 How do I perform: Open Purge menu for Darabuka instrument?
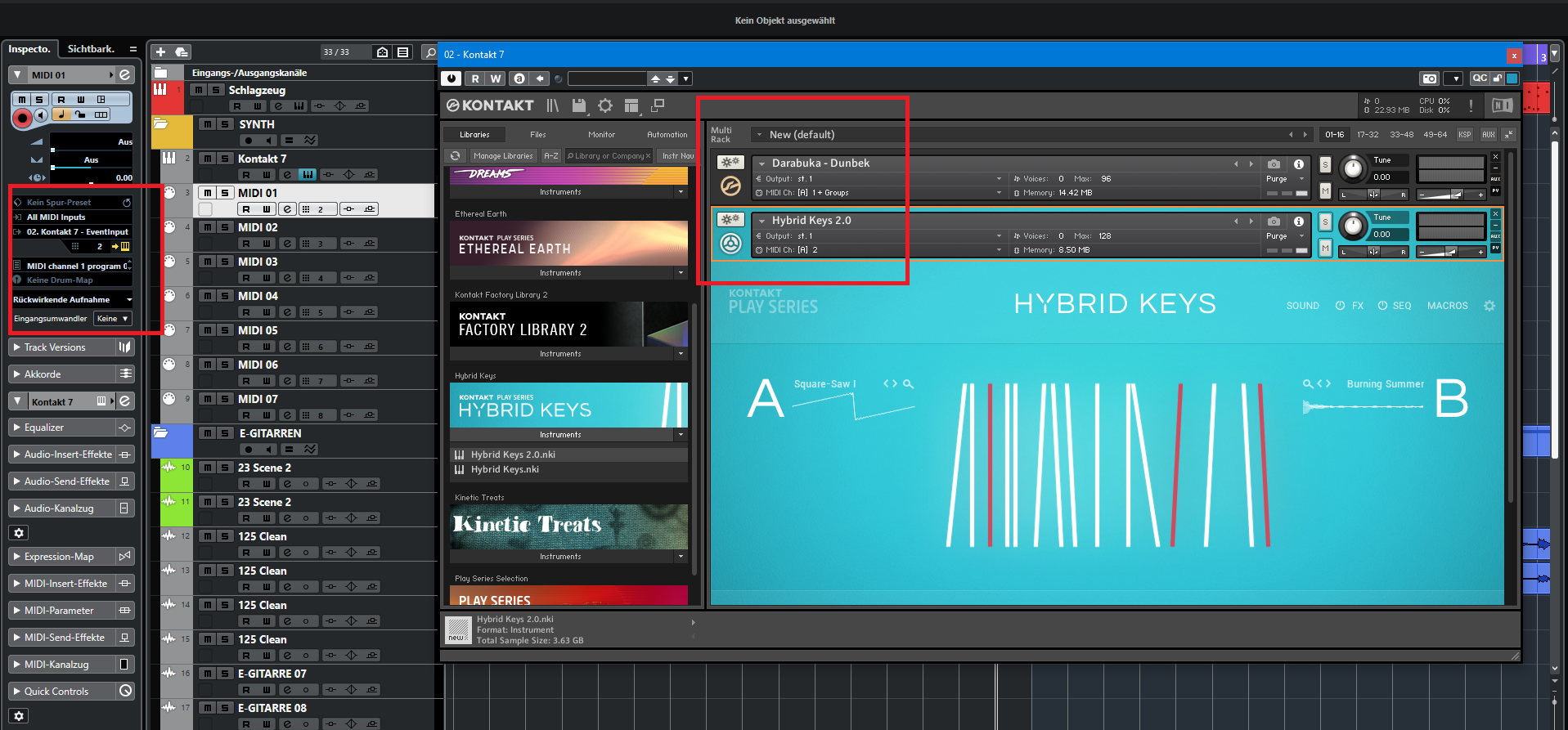tap(1286, 178)
